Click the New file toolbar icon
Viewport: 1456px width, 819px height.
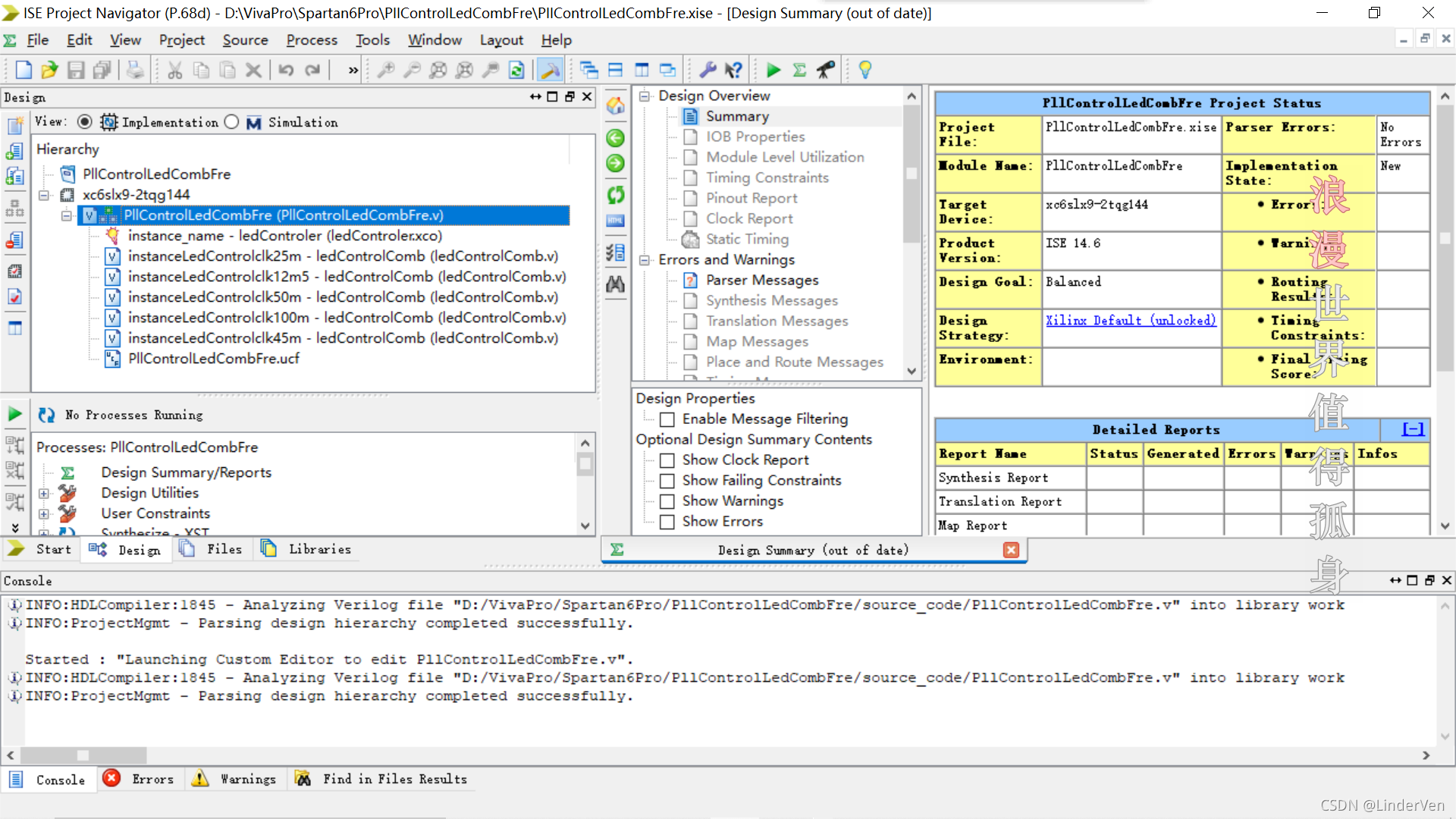pyautogui.click(x=24, y=71)
